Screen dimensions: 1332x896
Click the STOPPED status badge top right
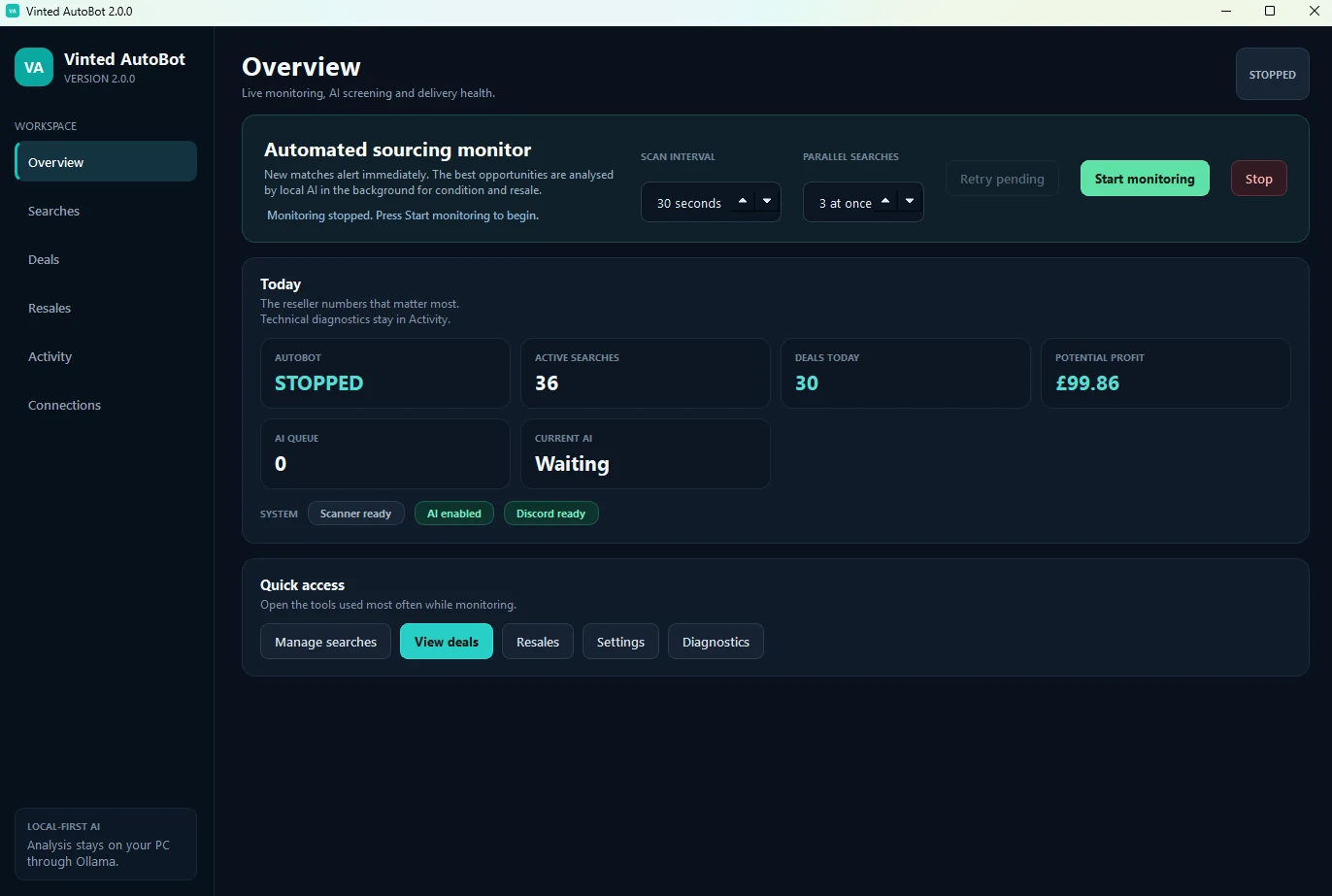[1272, 75]
